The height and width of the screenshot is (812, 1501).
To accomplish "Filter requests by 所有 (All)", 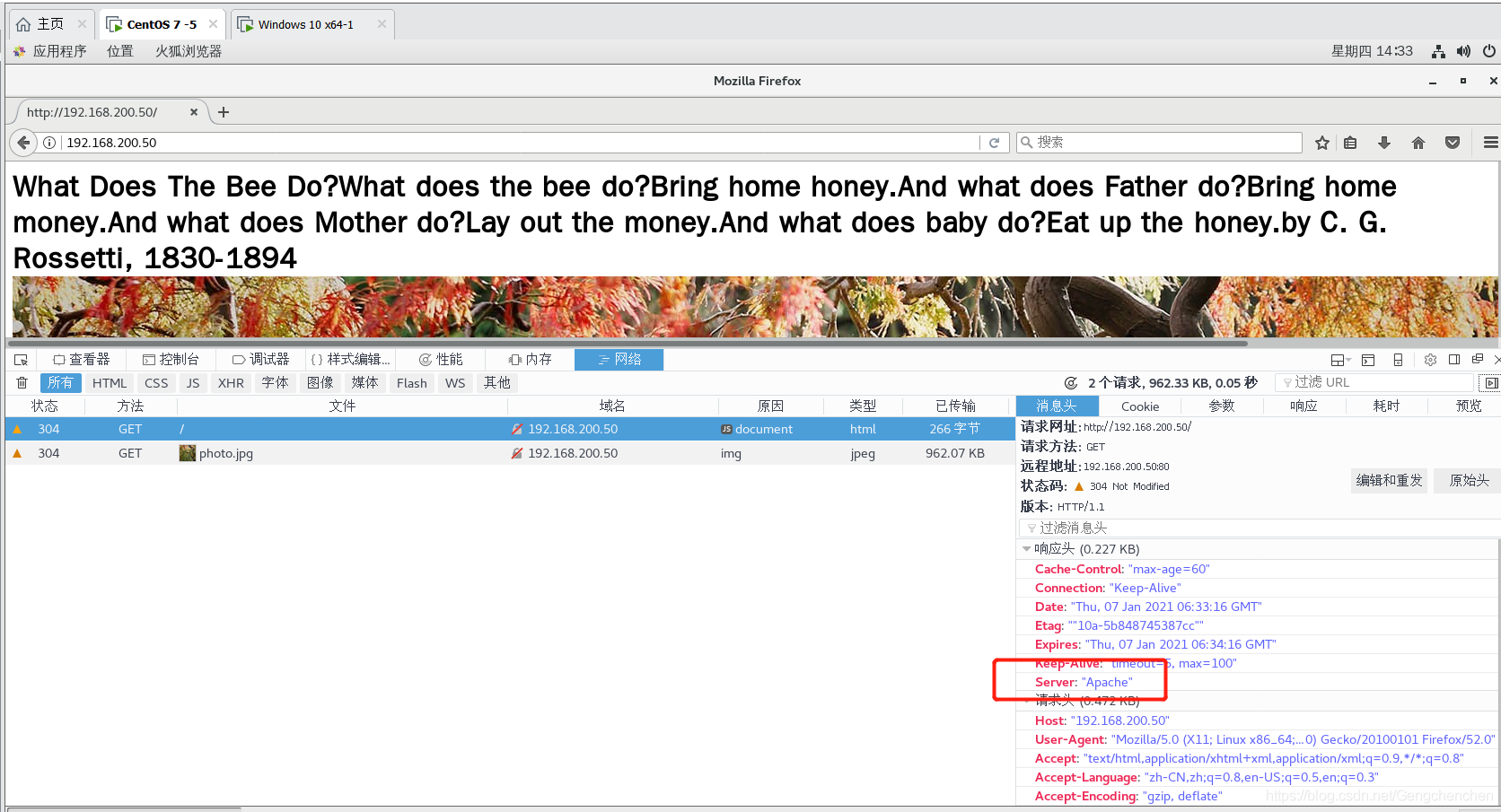I will point(60,383).
